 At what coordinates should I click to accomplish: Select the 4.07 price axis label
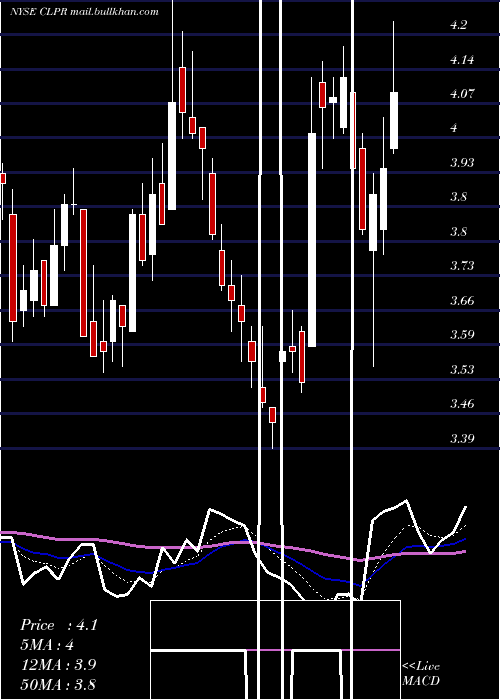[462, 94]
